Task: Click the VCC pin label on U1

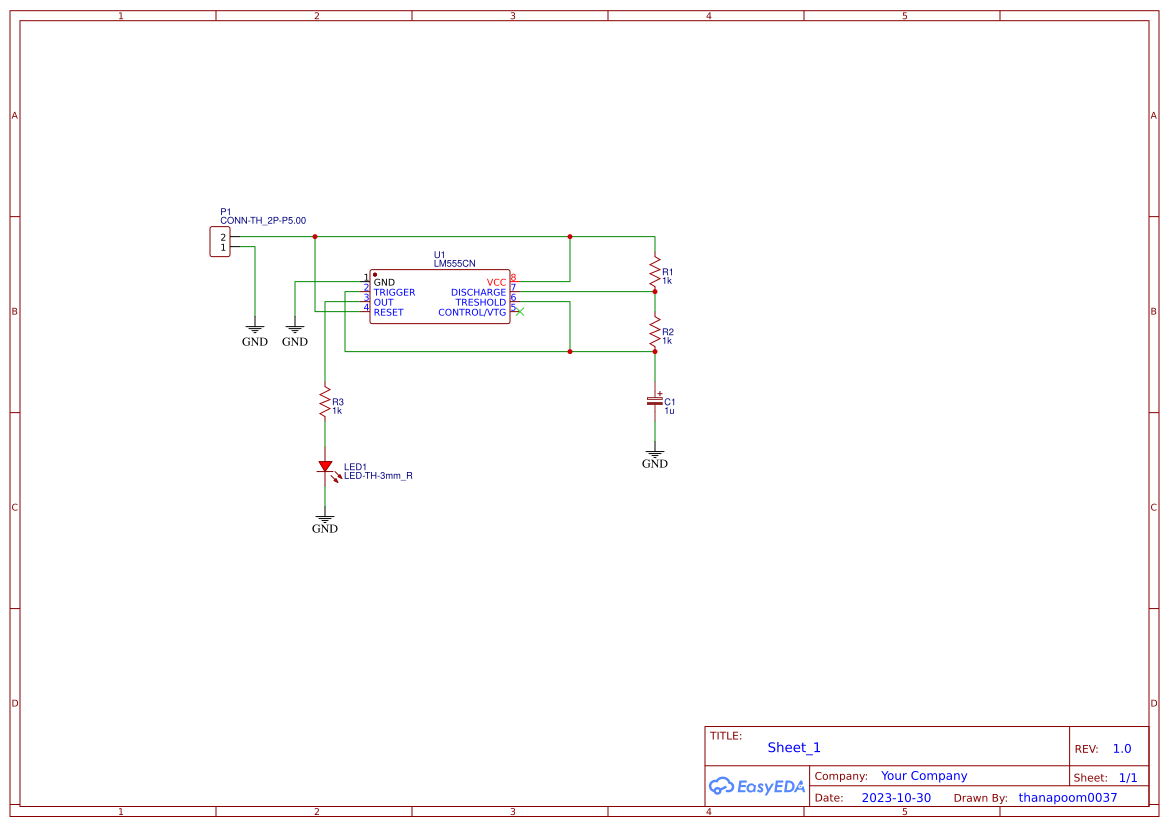Action: (496, 282)
